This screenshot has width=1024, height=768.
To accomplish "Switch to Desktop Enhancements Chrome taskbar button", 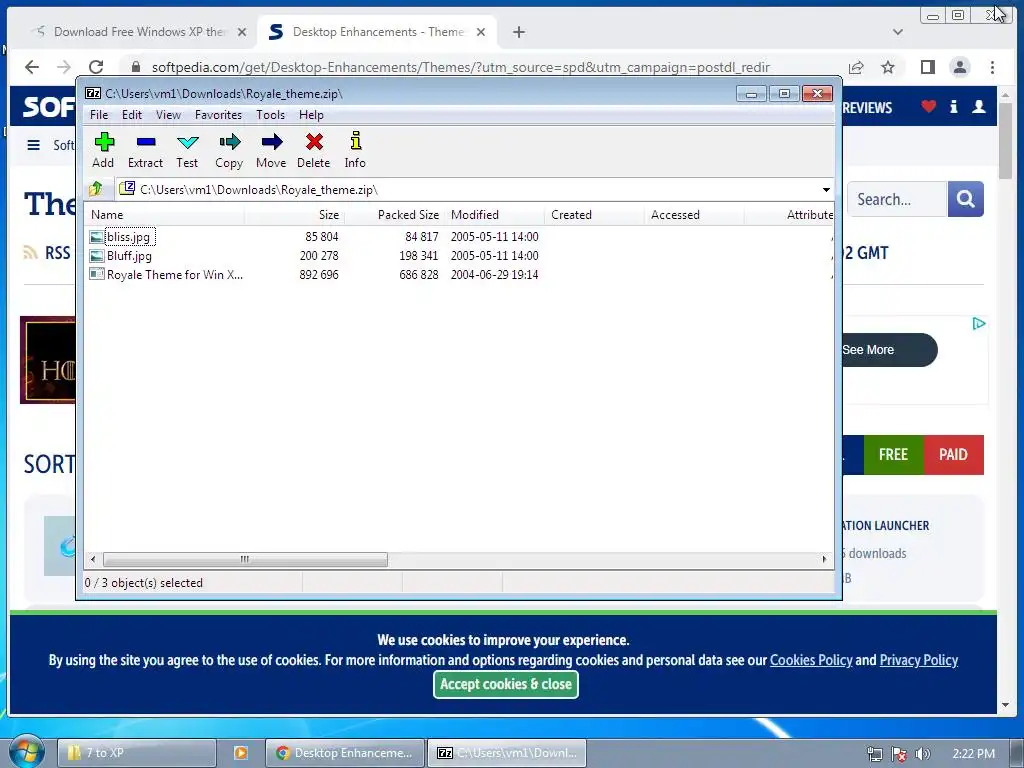I will pos(345,753).
